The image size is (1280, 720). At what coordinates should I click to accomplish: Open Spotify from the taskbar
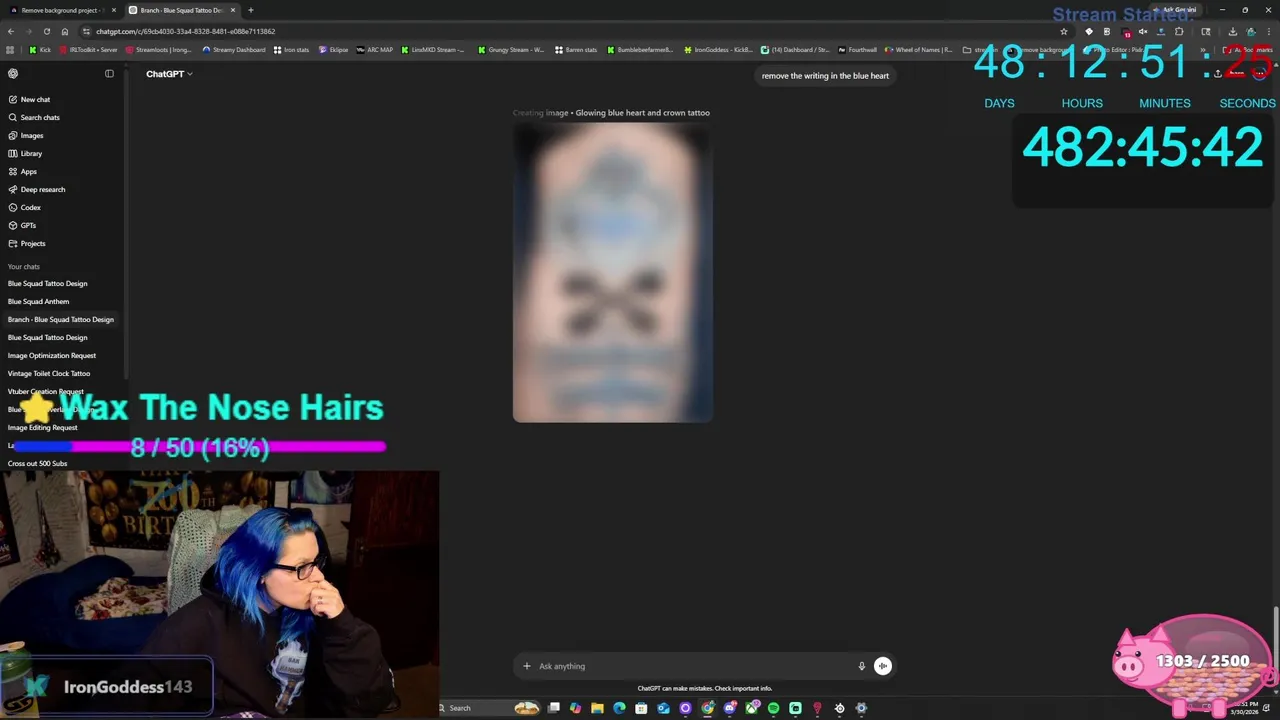point(773,708)
